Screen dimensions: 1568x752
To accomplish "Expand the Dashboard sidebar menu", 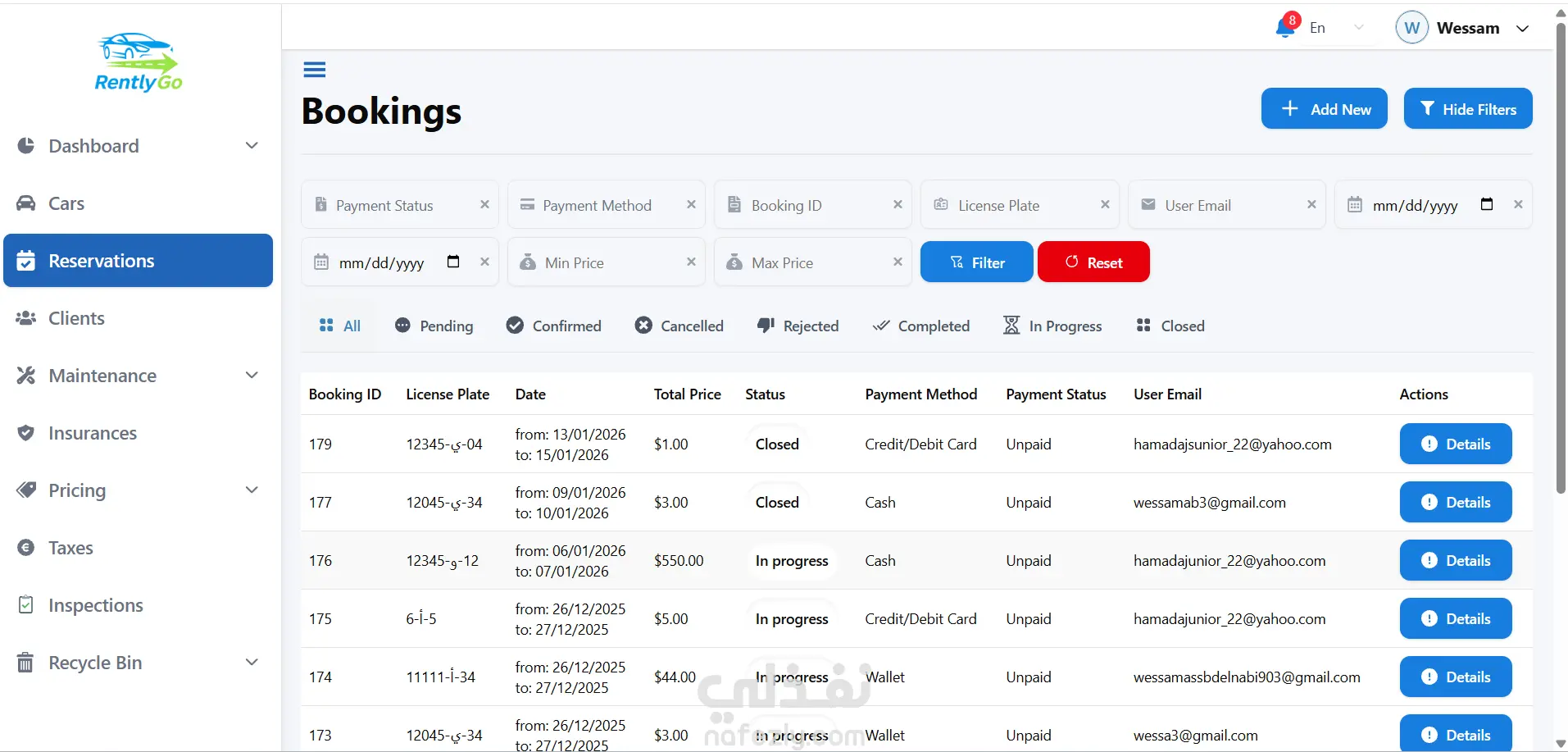I will click(x=252, y=146).
